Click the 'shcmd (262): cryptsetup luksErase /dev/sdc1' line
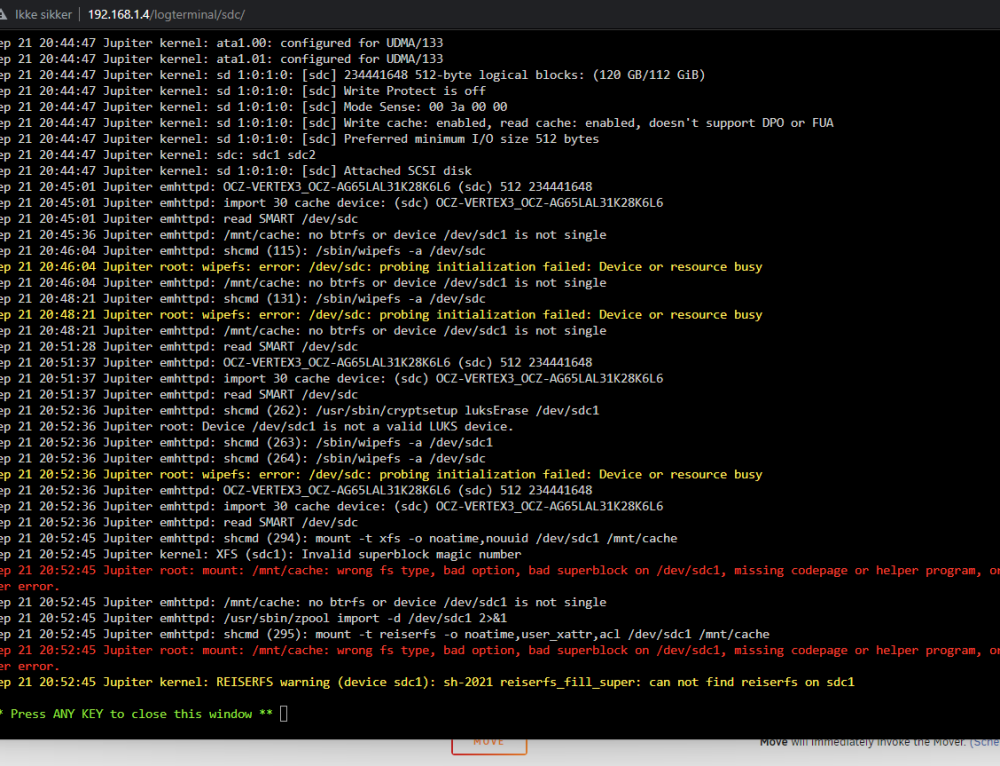 300,410
